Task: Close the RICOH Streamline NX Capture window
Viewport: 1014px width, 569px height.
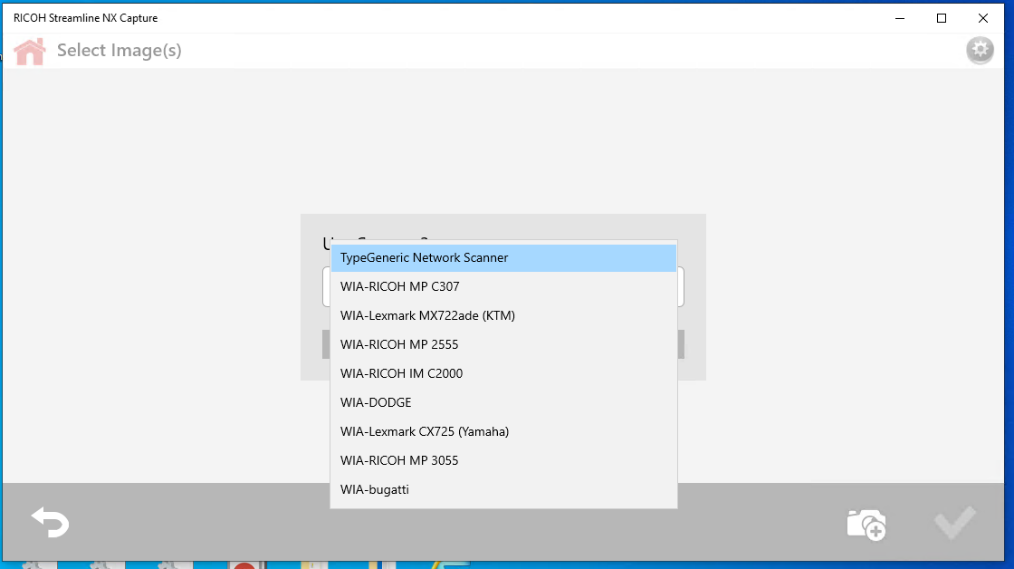Action: pyautogui.click(x=983, y=18)
